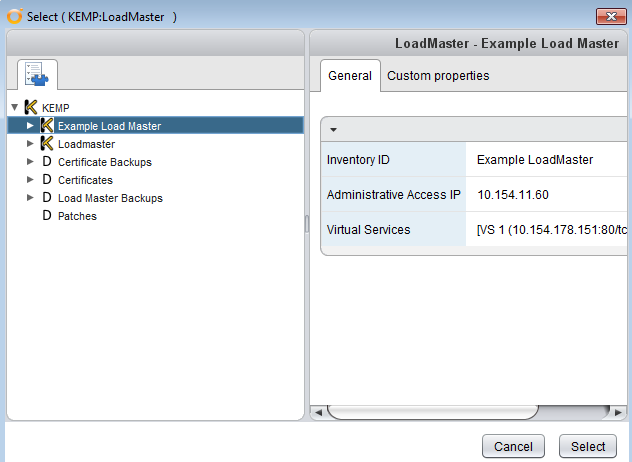Screen dimensions: 632x462
Task: Click the panel splitter handle between panes
Action: tap(307, 224)
